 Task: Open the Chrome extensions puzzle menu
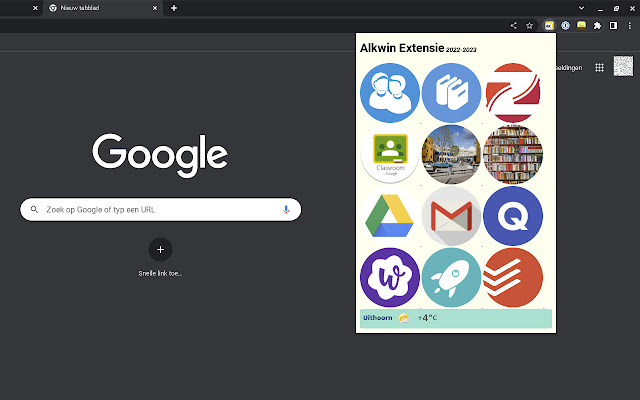pos(598,25)
